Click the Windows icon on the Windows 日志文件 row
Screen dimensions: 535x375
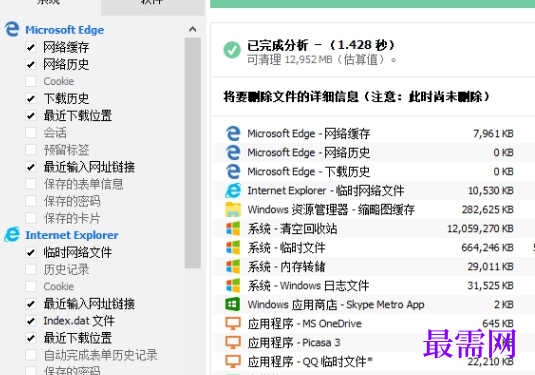tap(233, 286)
